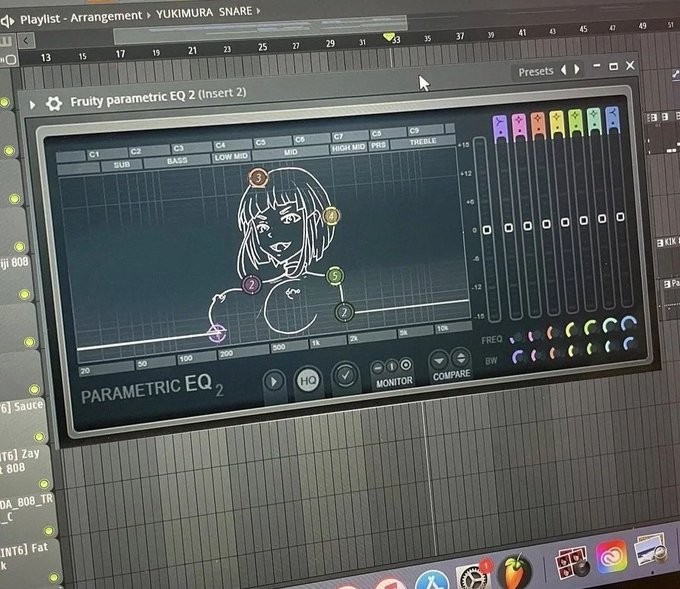
Task: Click the Playlist - Arrangement title
Action: click(81, 17)
